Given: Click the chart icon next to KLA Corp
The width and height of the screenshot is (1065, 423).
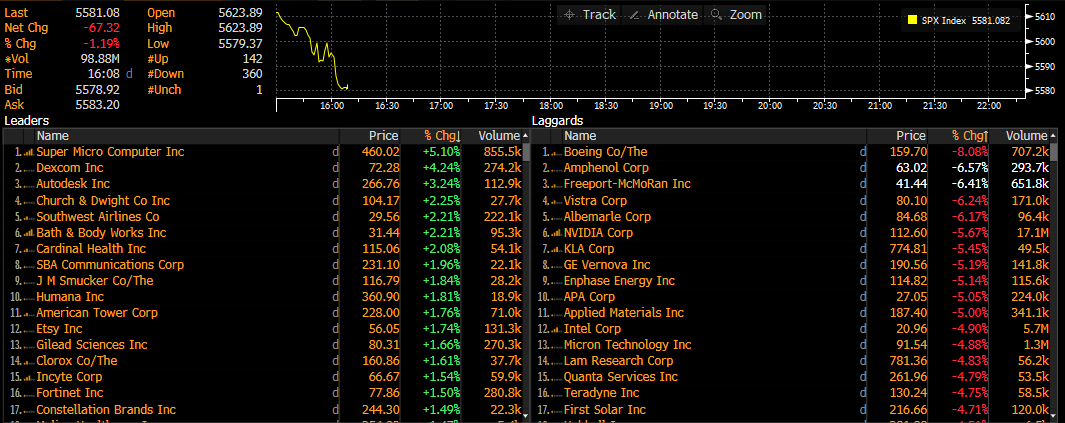Looking at the screenshot, I should (x=555, y=249).
